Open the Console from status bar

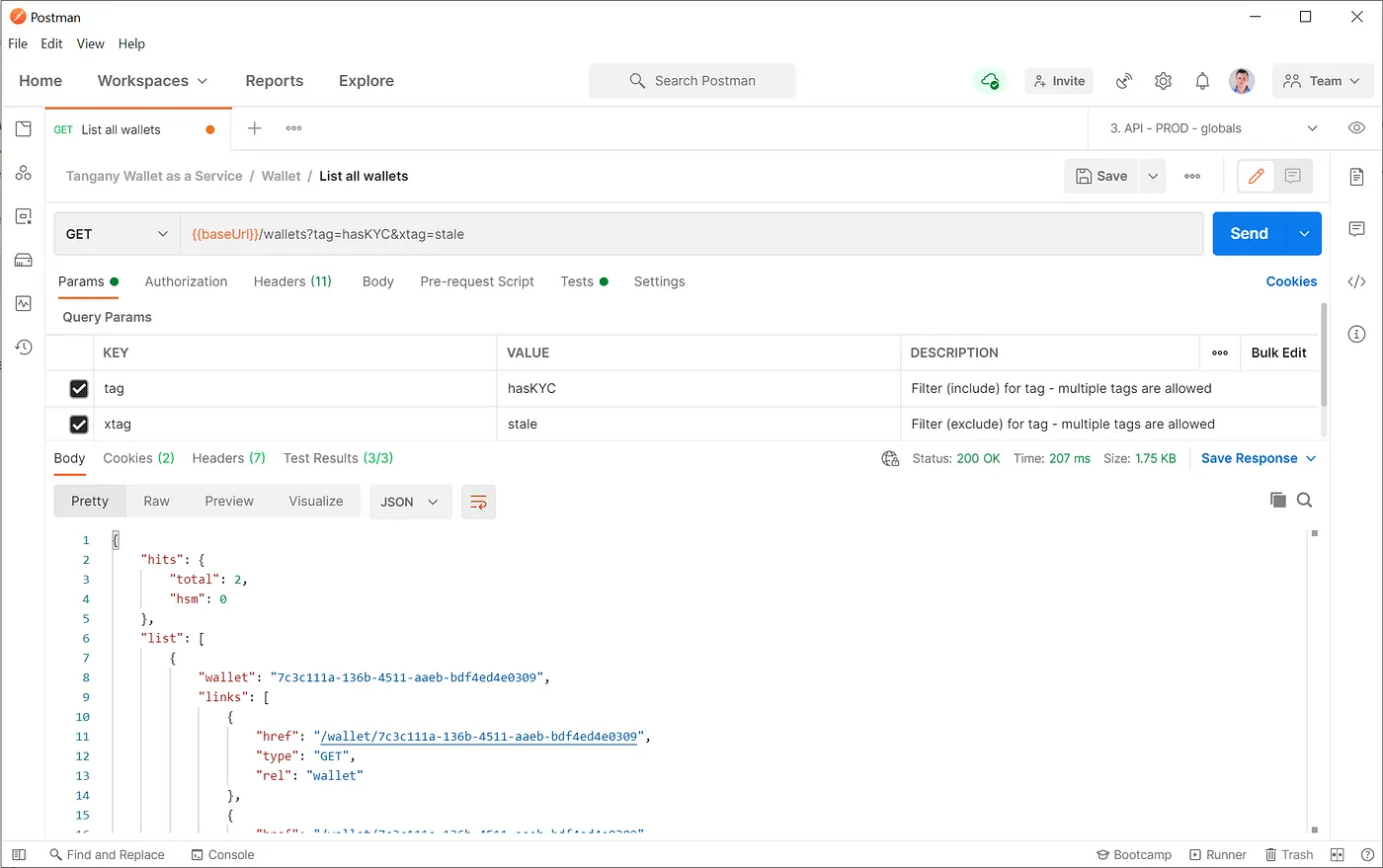tap(222, 855)
